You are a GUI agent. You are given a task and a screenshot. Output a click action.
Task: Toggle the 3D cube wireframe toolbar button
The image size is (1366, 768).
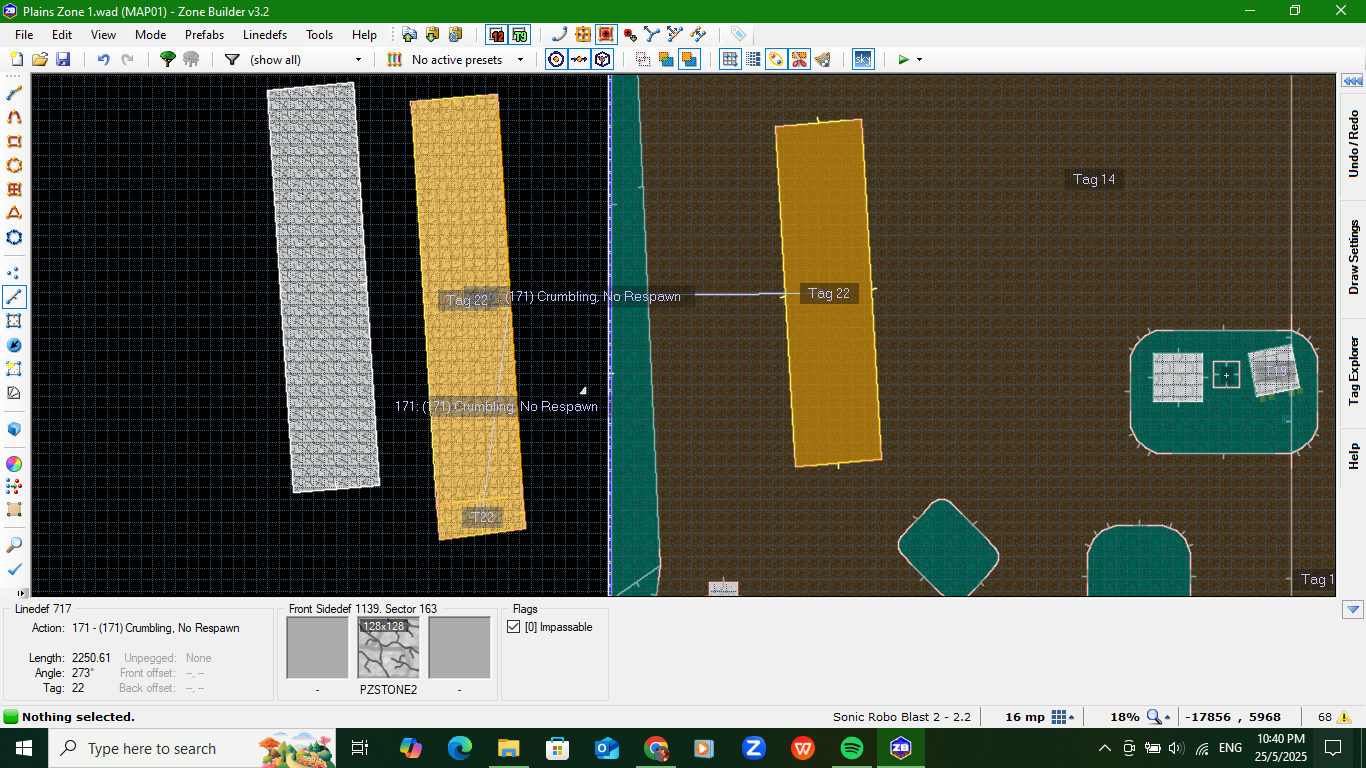click(x=602, y=60)
